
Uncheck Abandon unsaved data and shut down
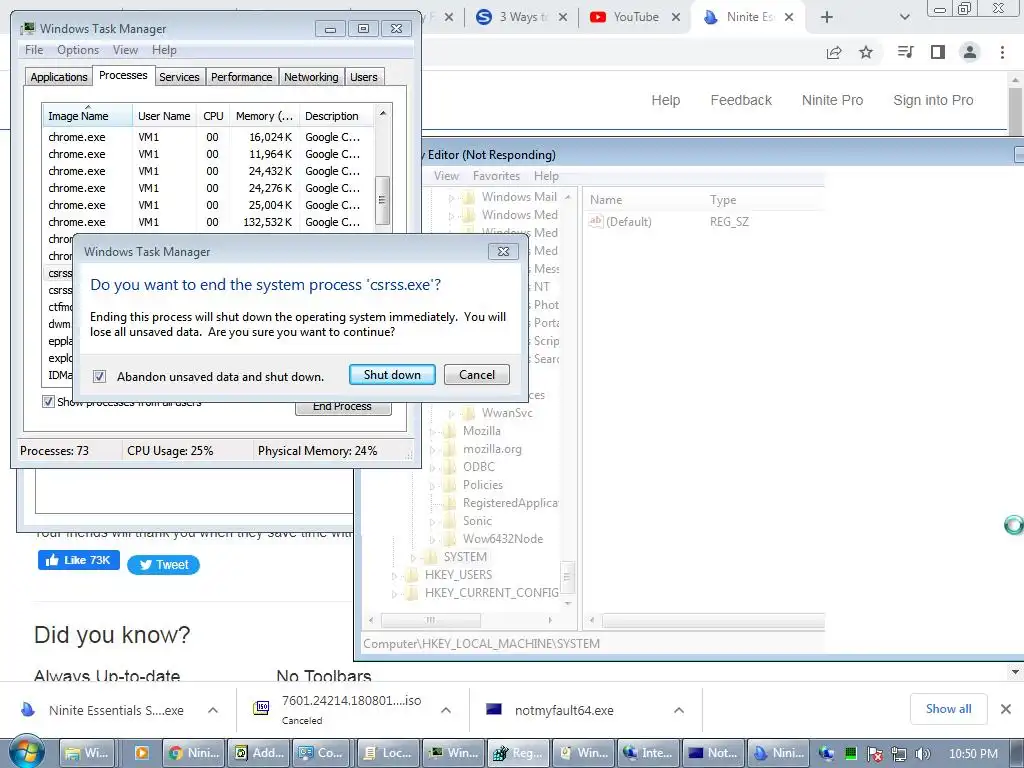coord(99,376)
